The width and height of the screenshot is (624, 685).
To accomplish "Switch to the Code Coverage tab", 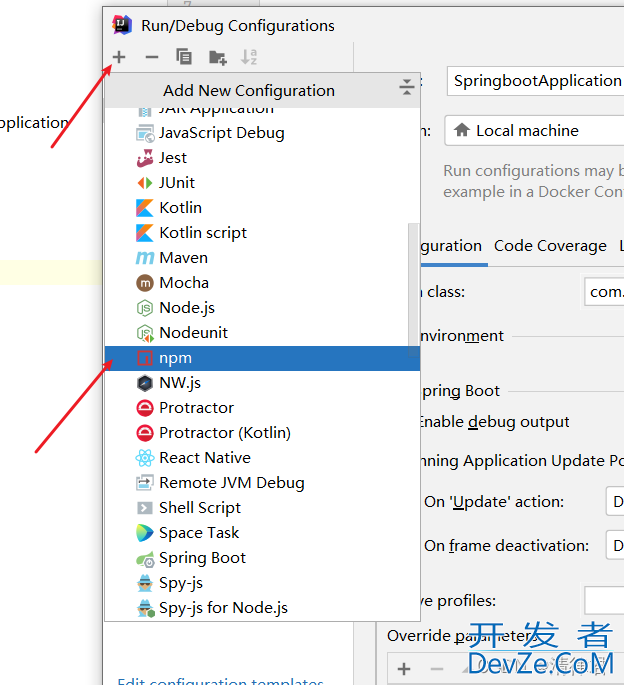I will click(x=550, y=246).
